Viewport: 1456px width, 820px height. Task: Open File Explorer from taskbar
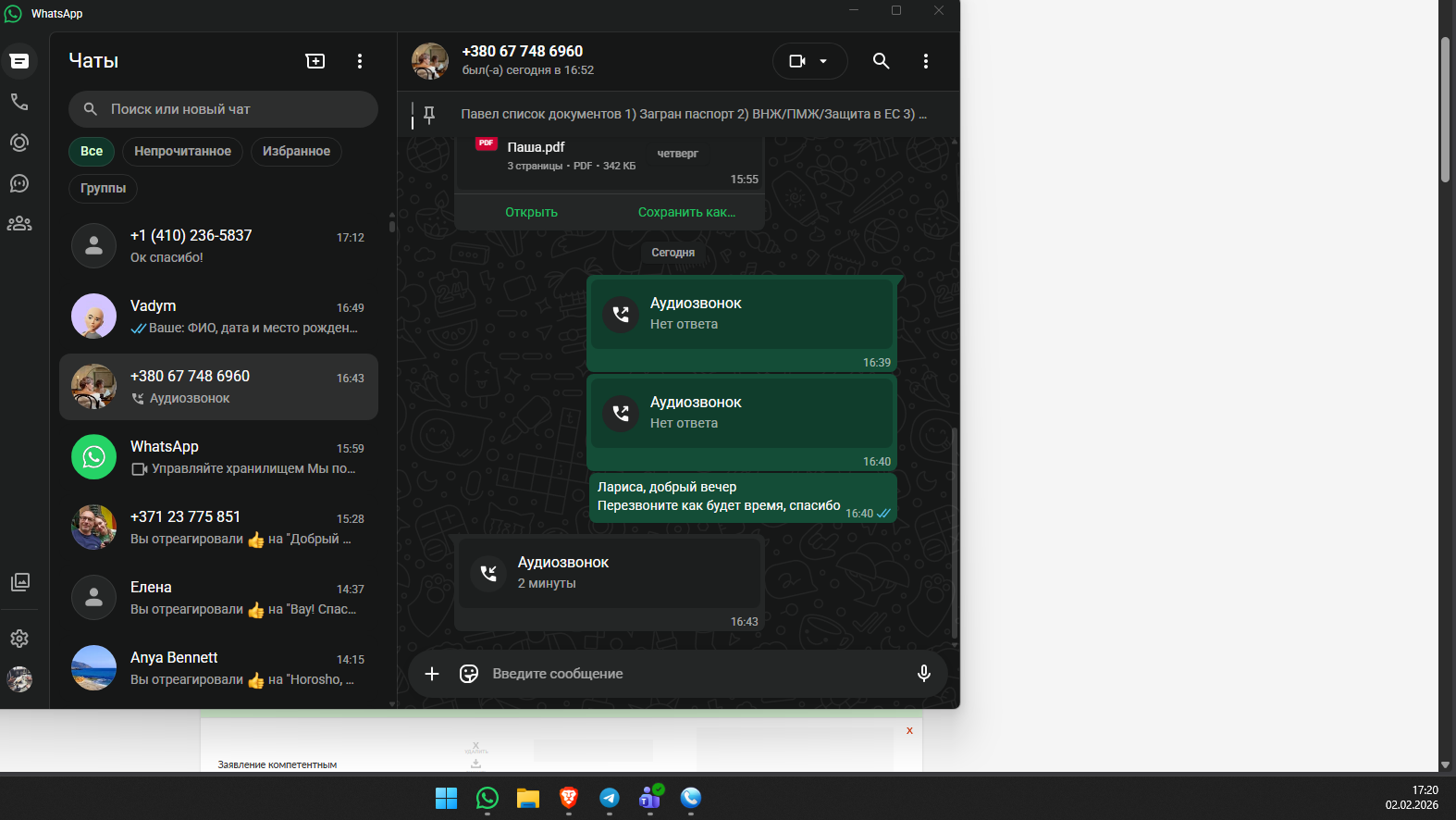point(528,798)
